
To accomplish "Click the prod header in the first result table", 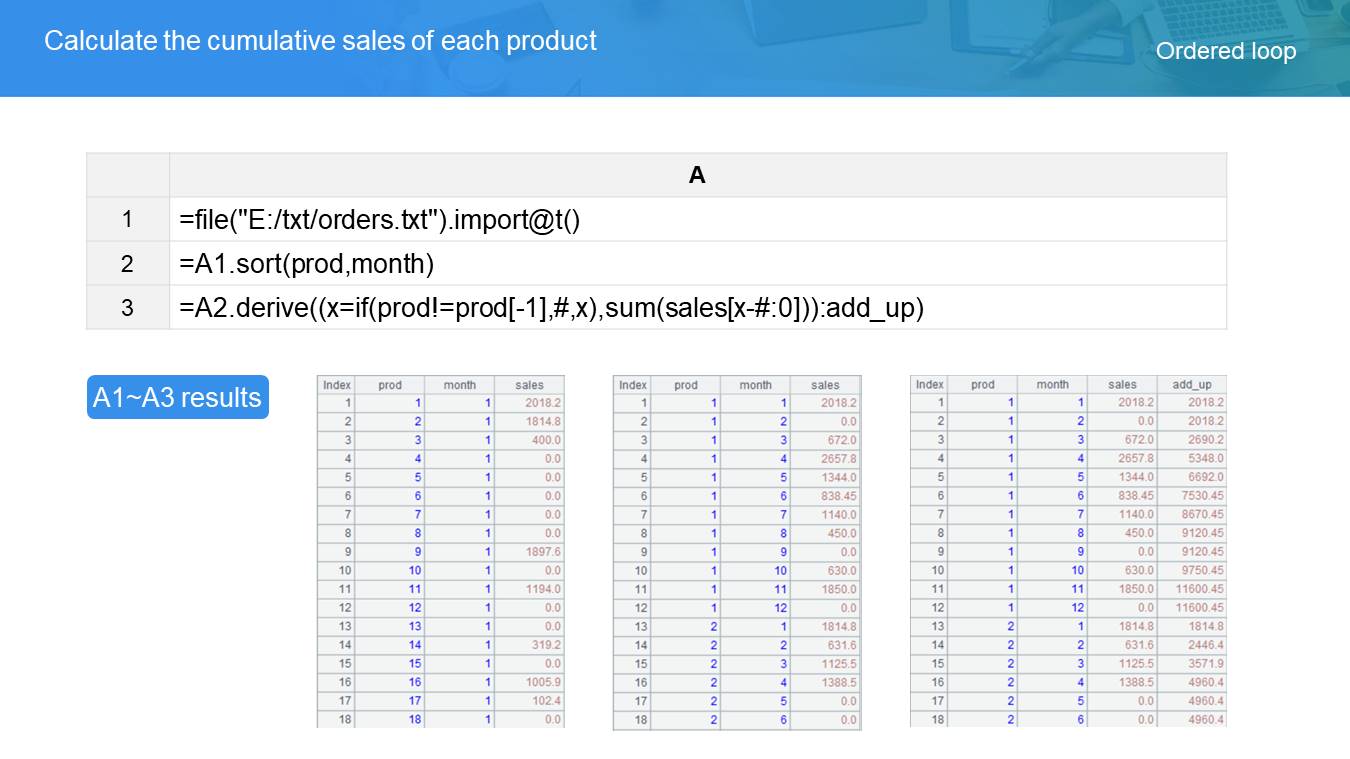I will [390, 385].
